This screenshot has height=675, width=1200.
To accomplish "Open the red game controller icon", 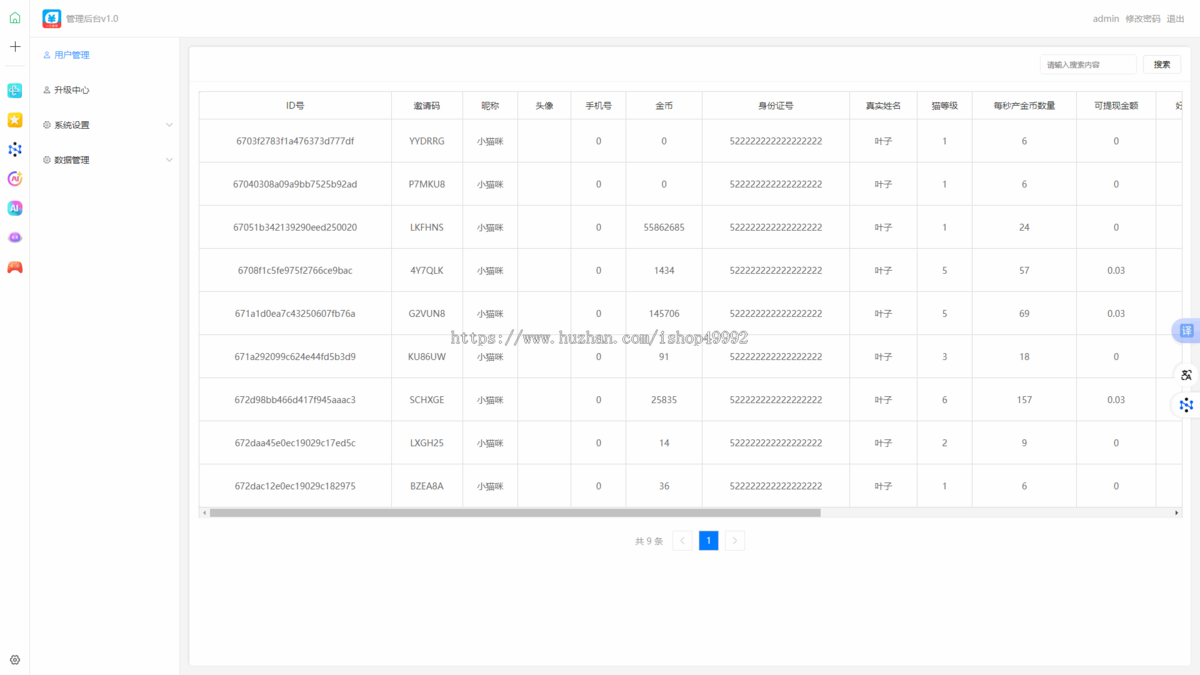I will pos(15,267).
